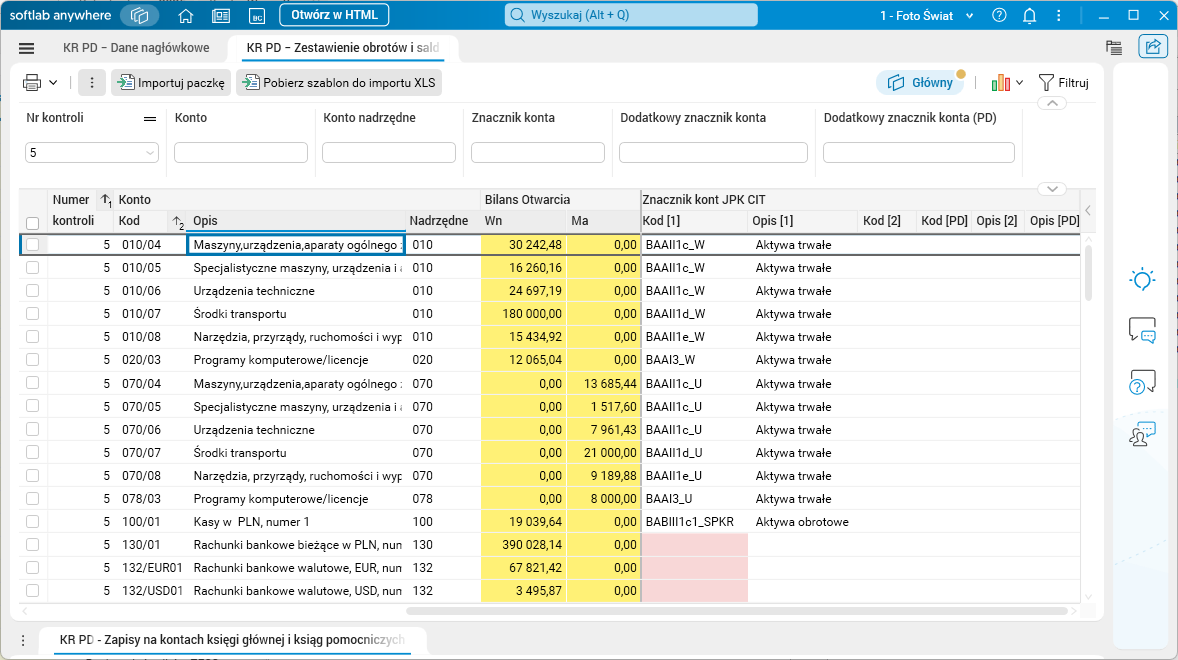Check the row checkbox for account 010/04
This screenshot has width=1178, height=660.
coord(33,244)
